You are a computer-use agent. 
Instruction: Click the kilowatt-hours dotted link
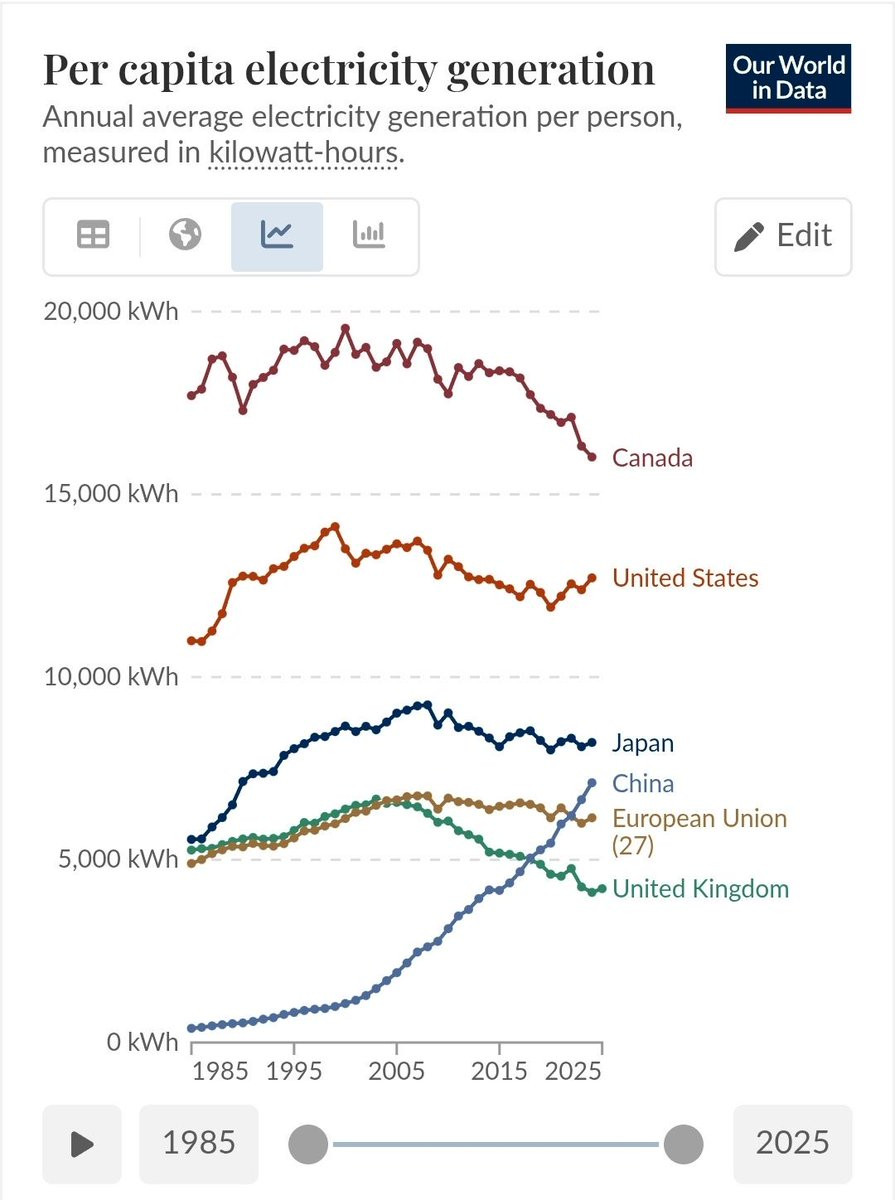(304, 154)
